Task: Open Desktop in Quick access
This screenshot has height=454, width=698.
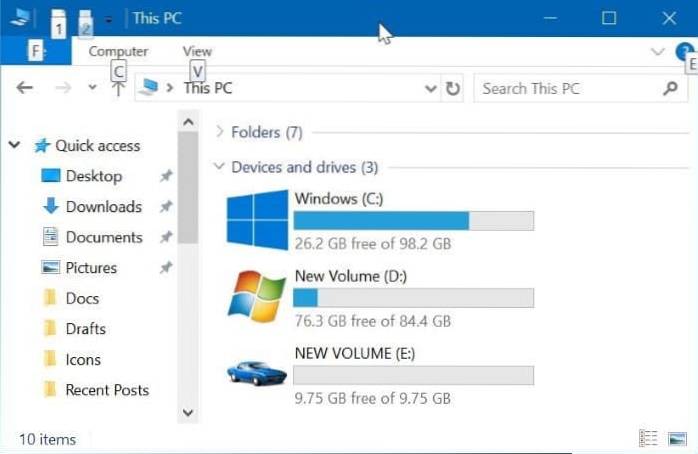Action: pos(93,176)
